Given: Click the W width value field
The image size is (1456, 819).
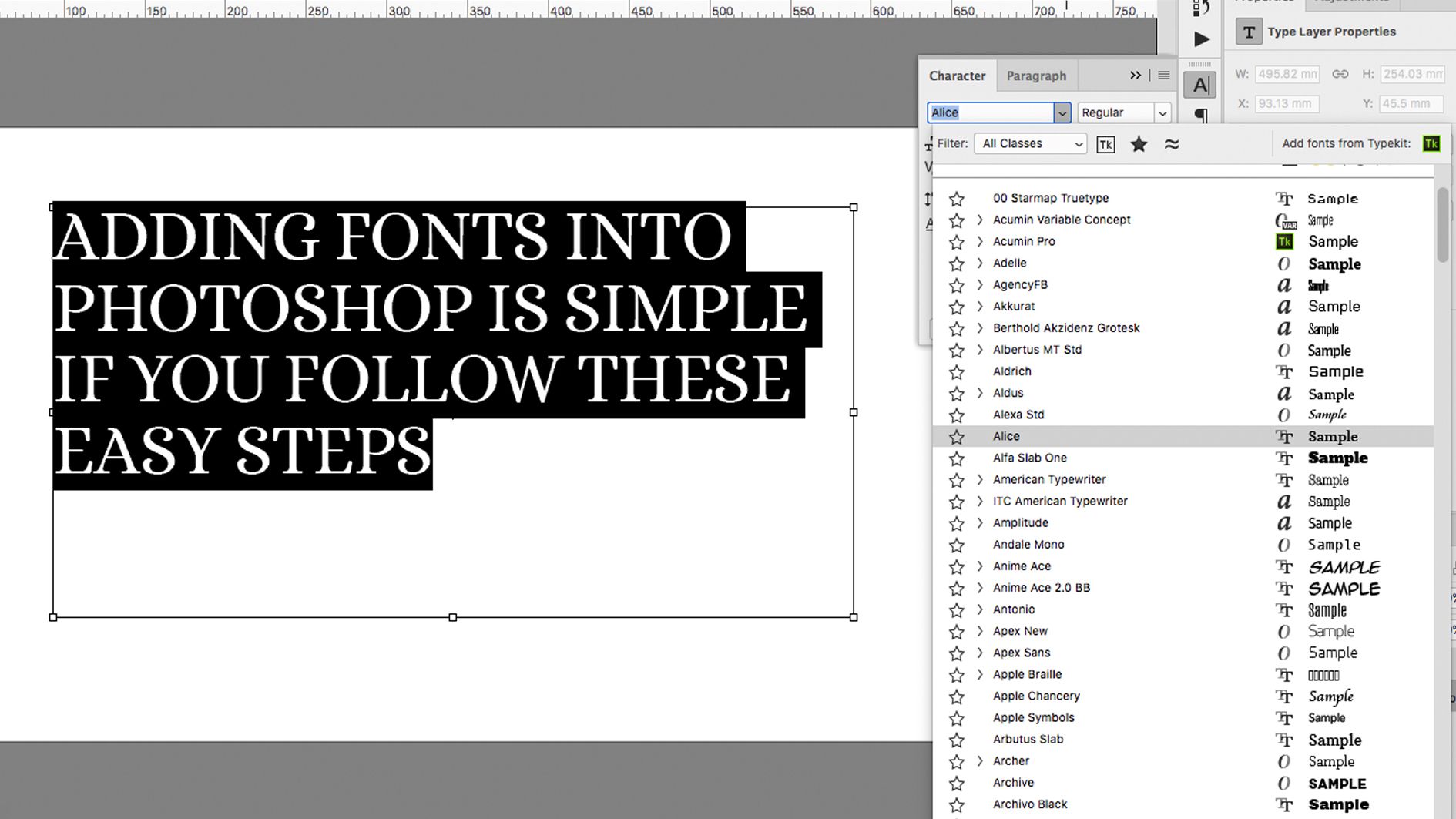Looking at the screenshot, I should (1285, 74).
